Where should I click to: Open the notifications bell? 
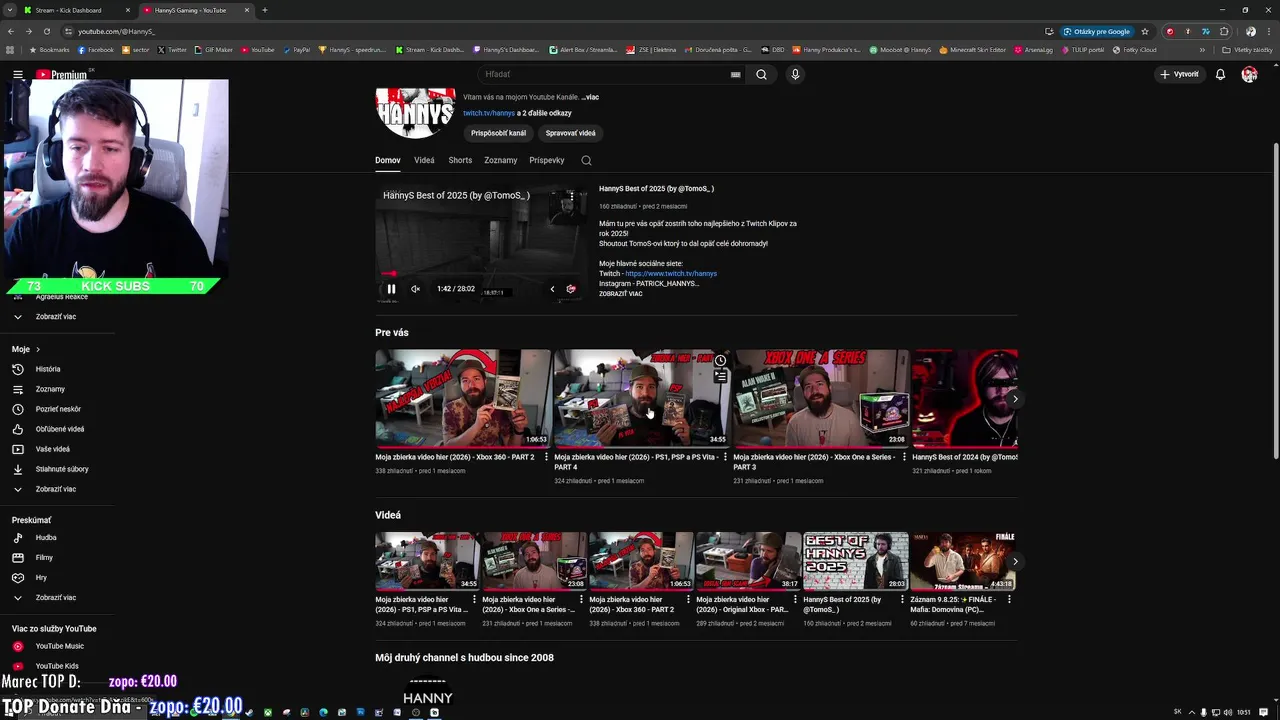[1220, 74]
